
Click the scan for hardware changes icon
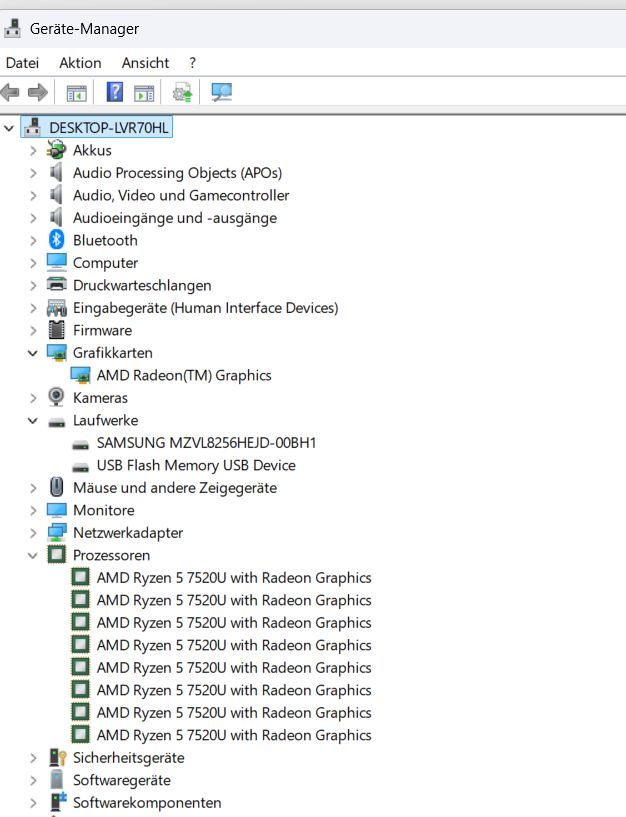(221, 93)
